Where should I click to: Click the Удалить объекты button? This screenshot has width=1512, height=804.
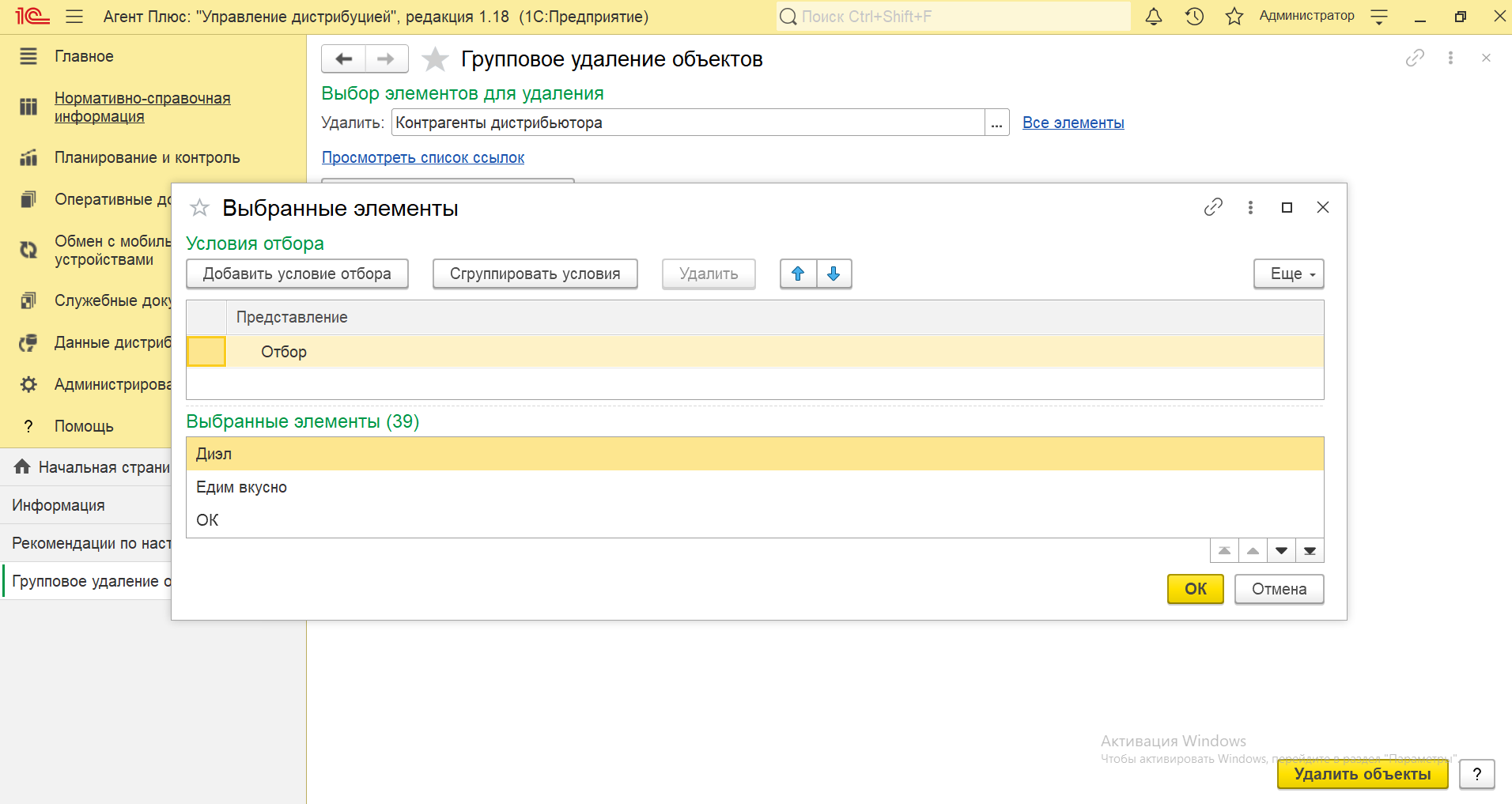point(1363,774)
